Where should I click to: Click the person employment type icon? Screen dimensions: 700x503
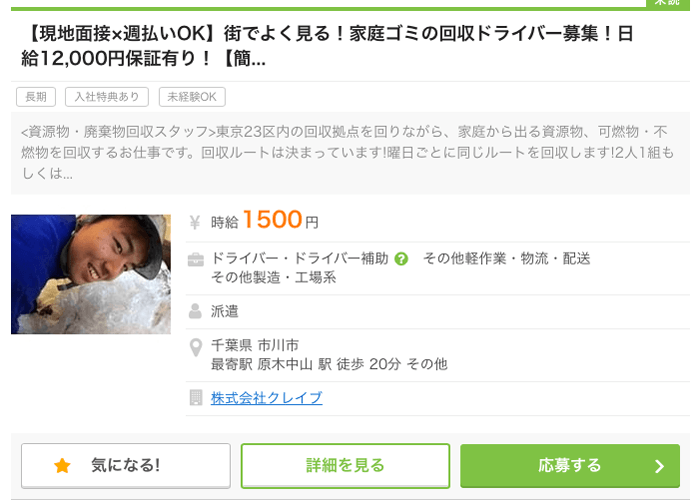[x=195, y=311]
